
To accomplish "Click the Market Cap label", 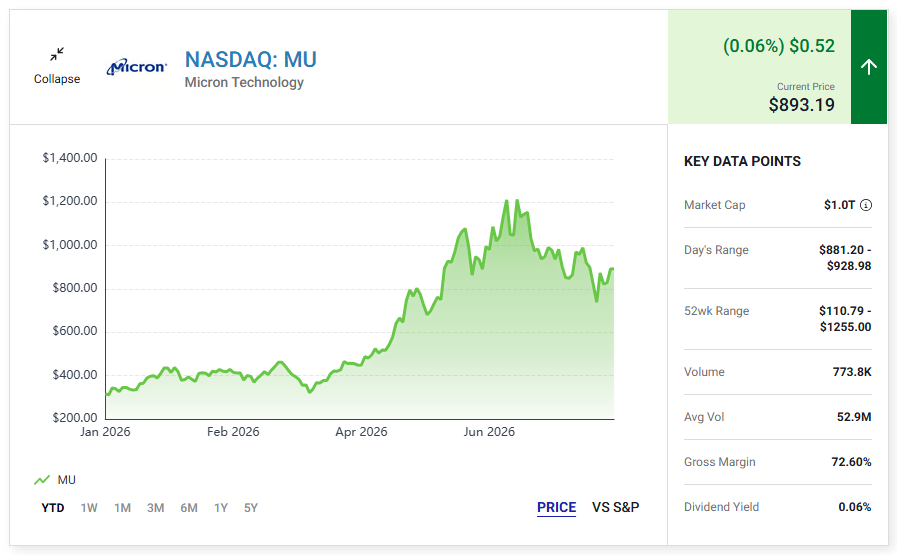I will (715, 205).
